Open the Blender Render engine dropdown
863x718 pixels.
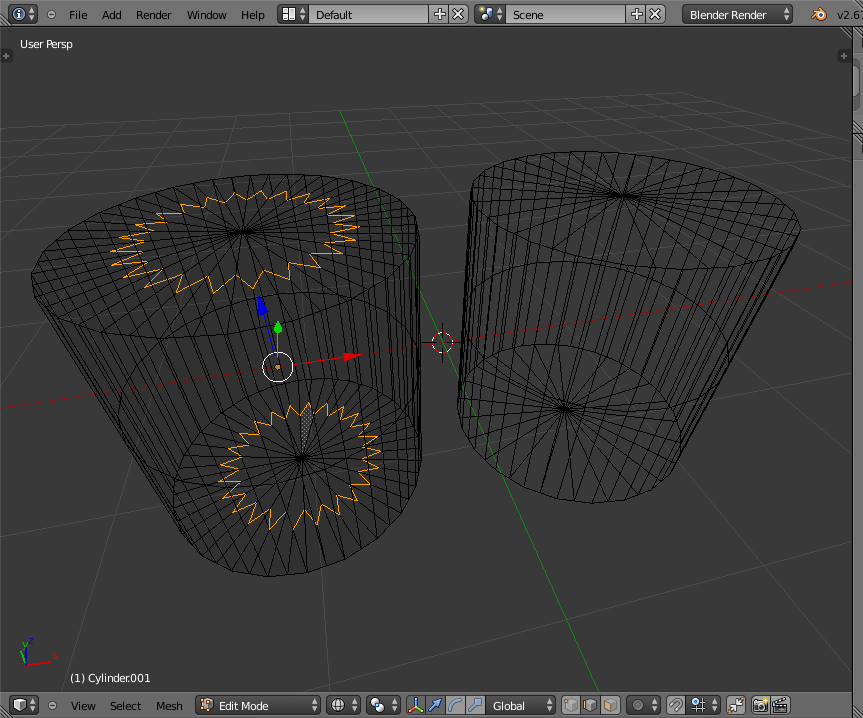coord(738,14)
